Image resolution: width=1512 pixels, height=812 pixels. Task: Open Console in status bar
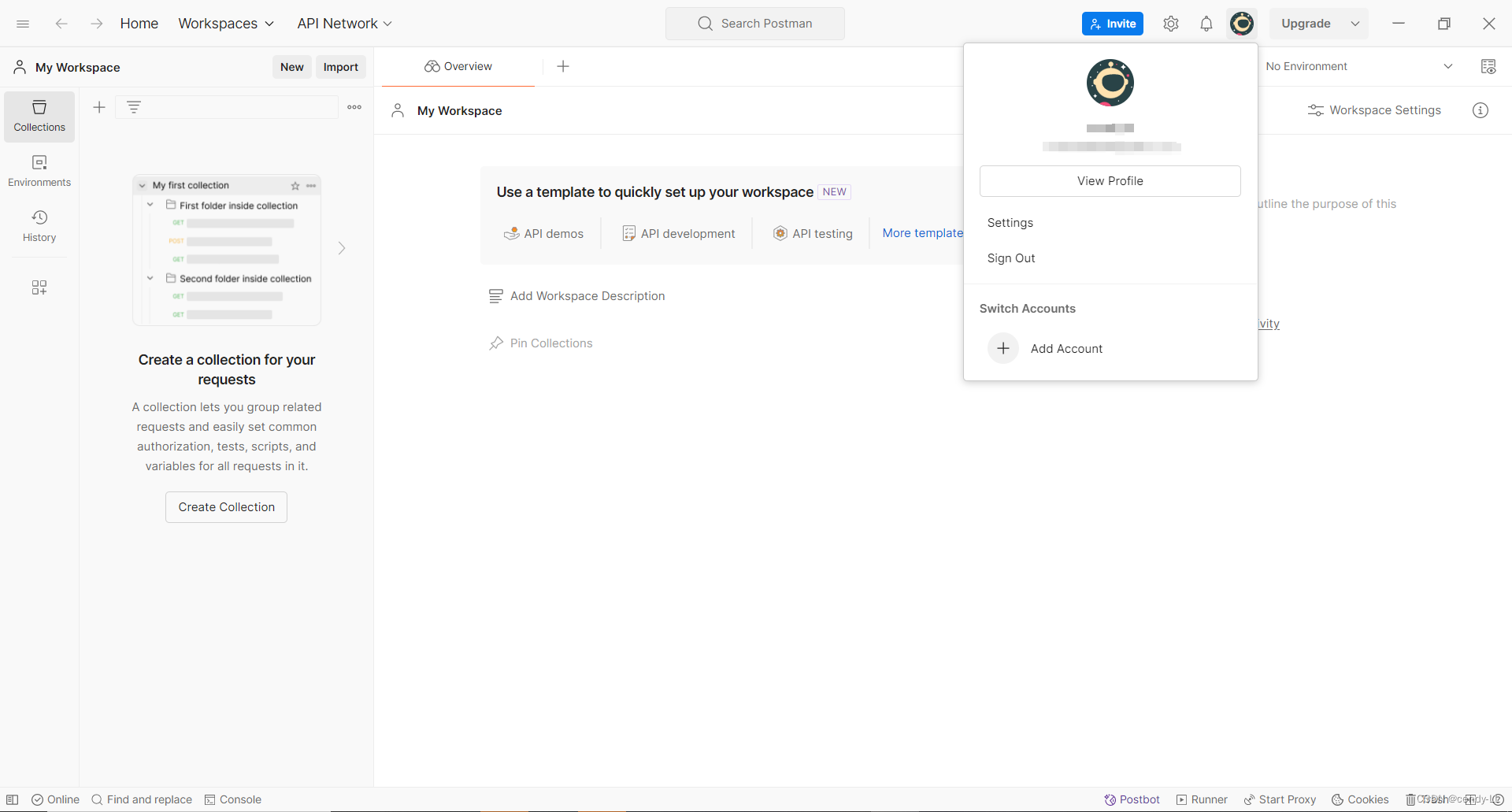[x=233, y=799]
